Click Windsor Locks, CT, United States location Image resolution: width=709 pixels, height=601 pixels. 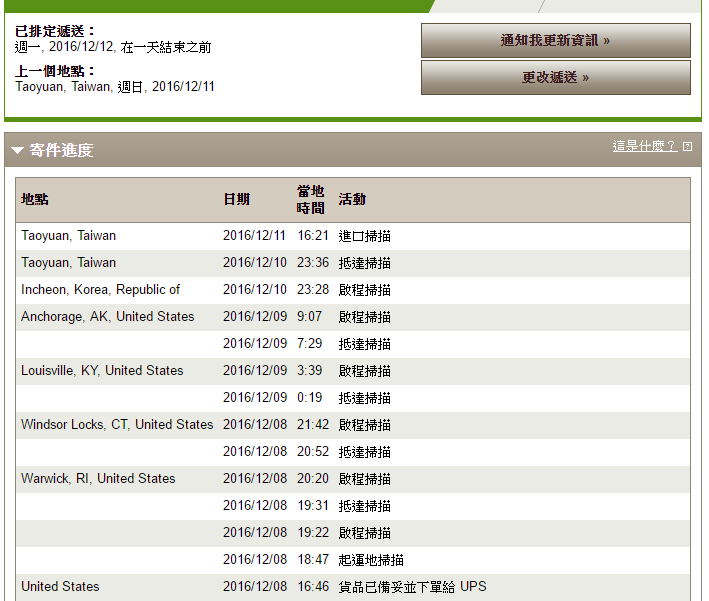pyautogui.click(x=117, y=425)
